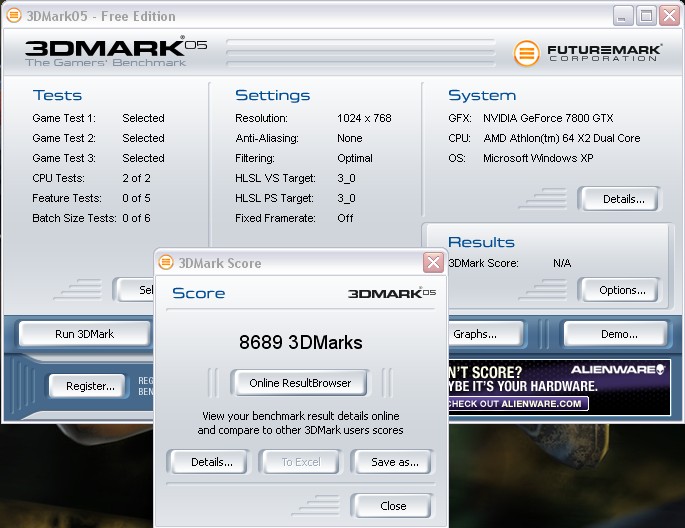The width and height of the screenshot is (685, 528).
Task: Click the CPU Tests '2 of 2' value
Action: [x=136, y=178]
